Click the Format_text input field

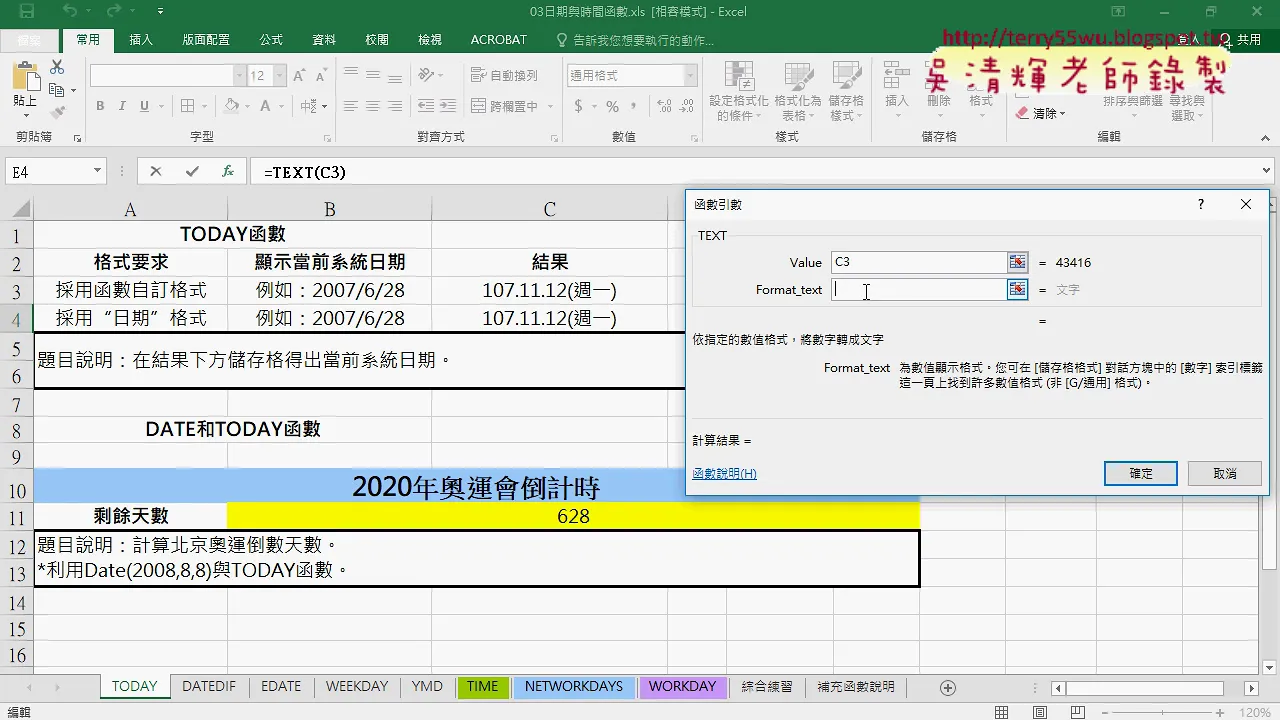tap(918, 289)
